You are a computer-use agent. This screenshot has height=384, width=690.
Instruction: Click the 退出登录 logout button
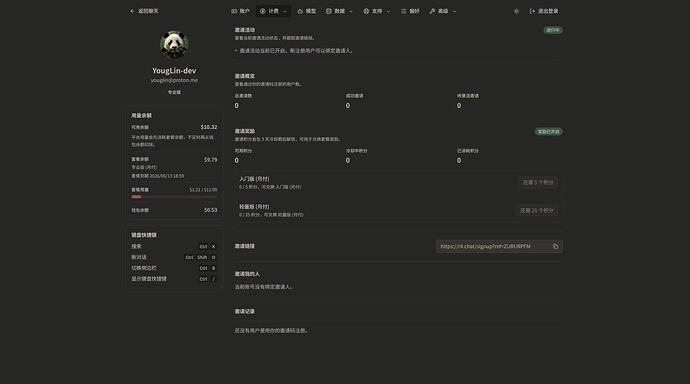point(544,11)
